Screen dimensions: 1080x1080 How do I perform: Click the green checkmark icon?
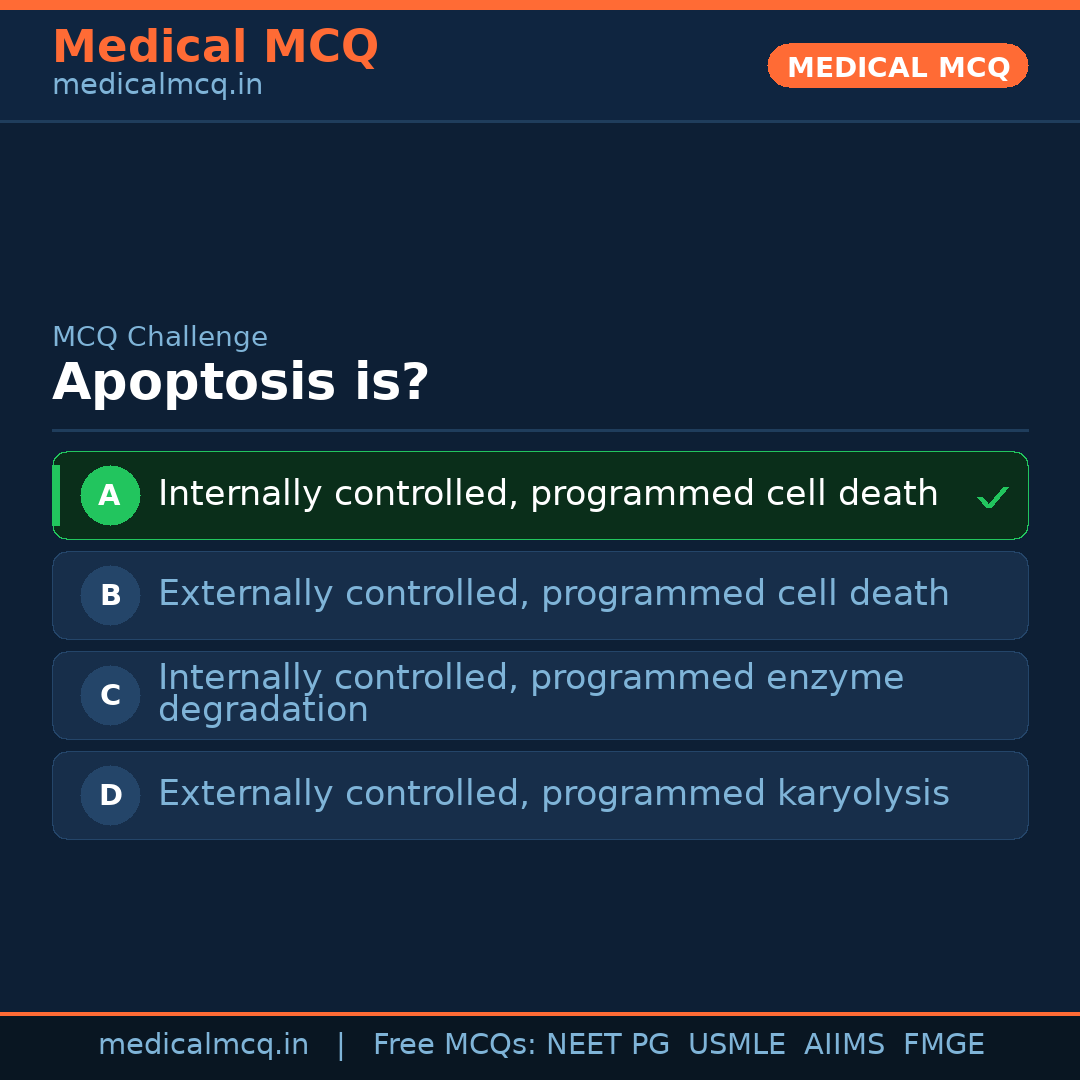pyautogui.click(x=992, y=497)
